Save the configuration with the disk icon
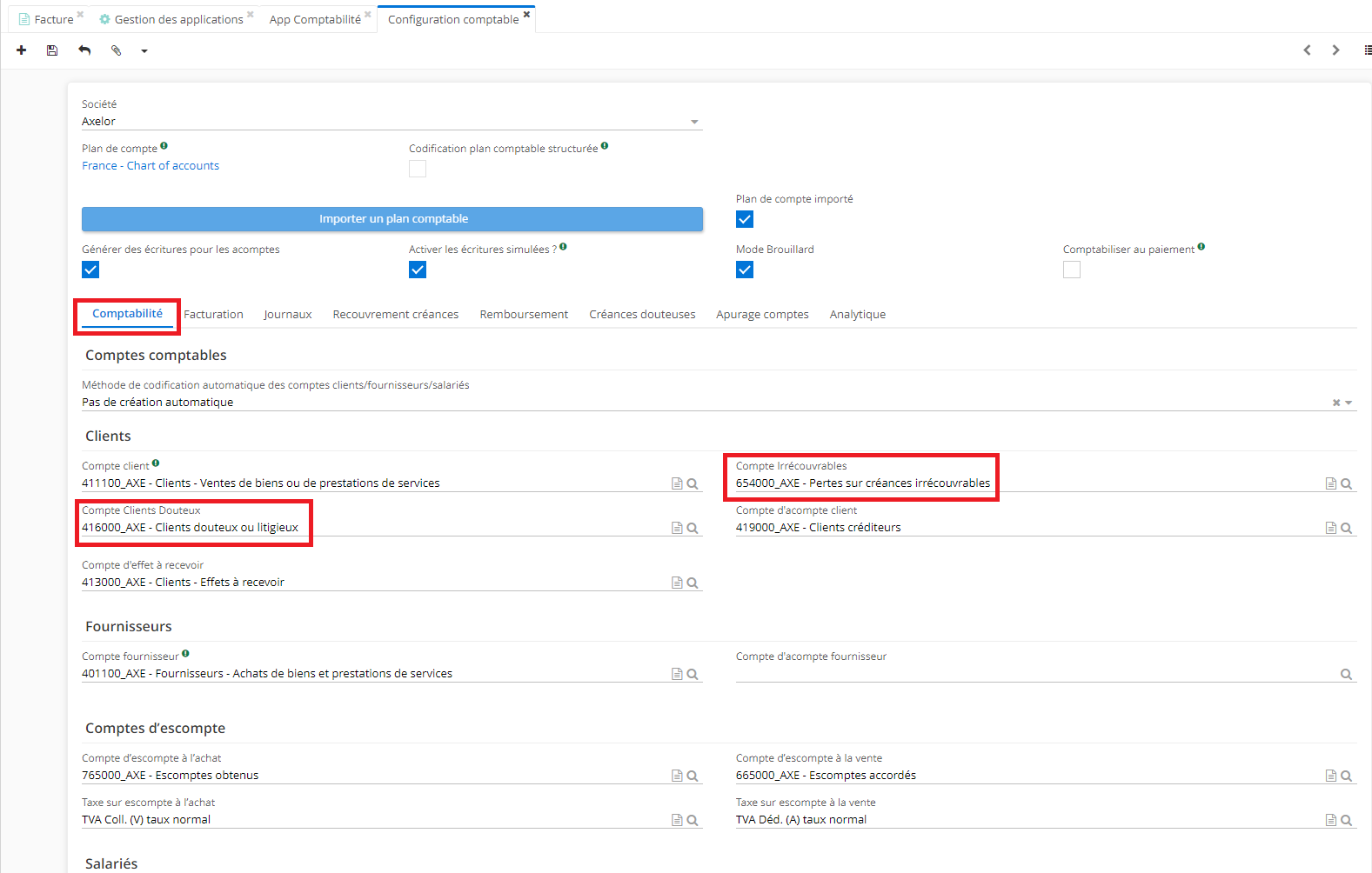Image resolution: width=1372 pixels, height=873 pixels. pyautogui.click(x=52, y=50)
